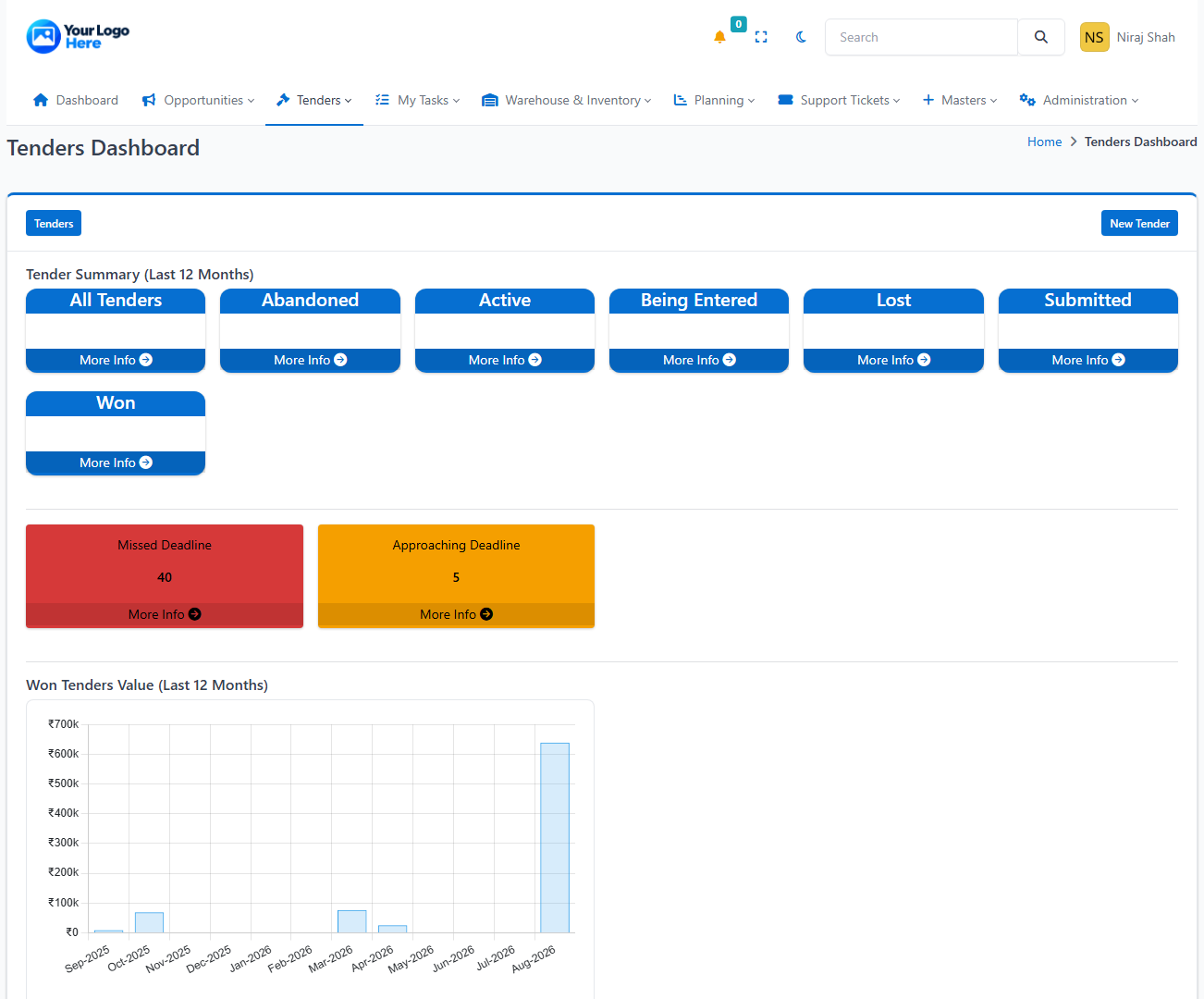Click the Being Entered card header

coord(699,301)
